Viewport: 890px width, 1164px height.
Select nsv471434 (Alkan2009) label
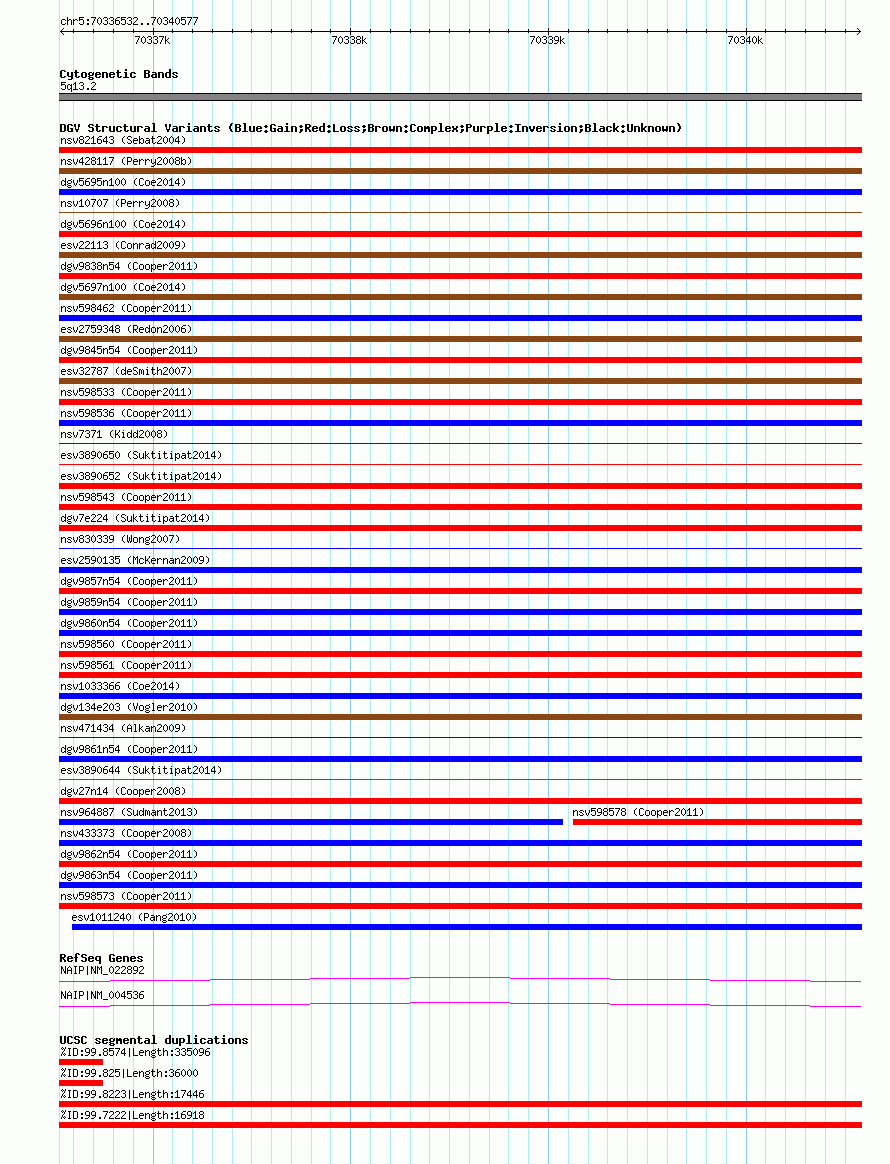tap(123, 728)
